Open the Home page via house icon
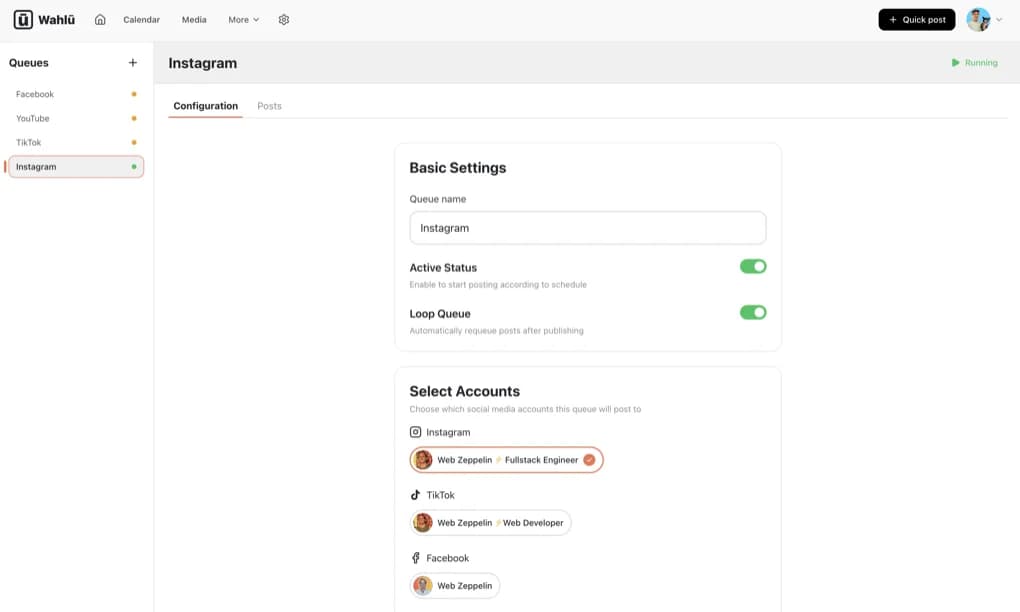The height and width of the screenshot is (612, 1020). 97,18
